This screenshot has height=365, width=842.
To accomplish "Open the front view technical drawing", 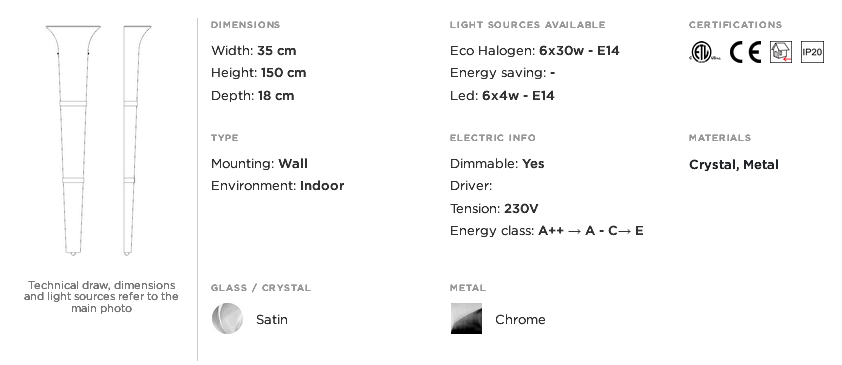I will [x=73, y=140].
